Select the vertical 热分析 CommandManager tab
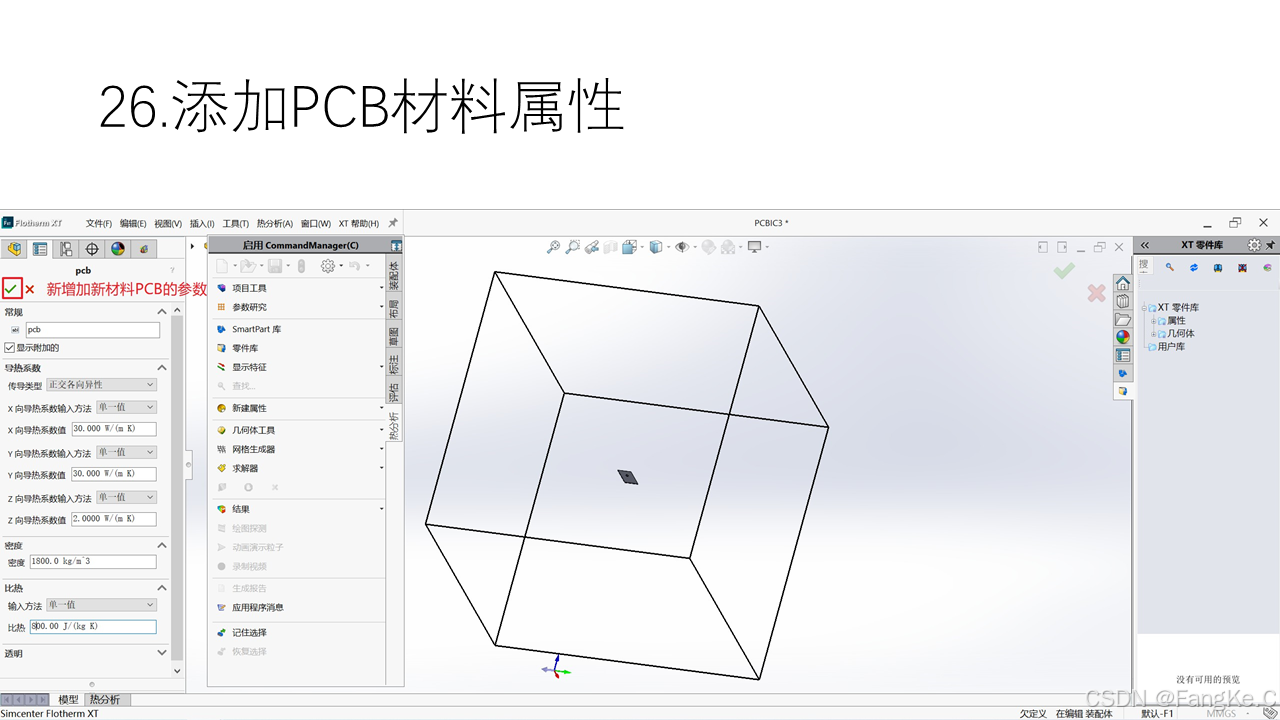1280x720 pixels. pyautogui.click(x=394, y=426)
